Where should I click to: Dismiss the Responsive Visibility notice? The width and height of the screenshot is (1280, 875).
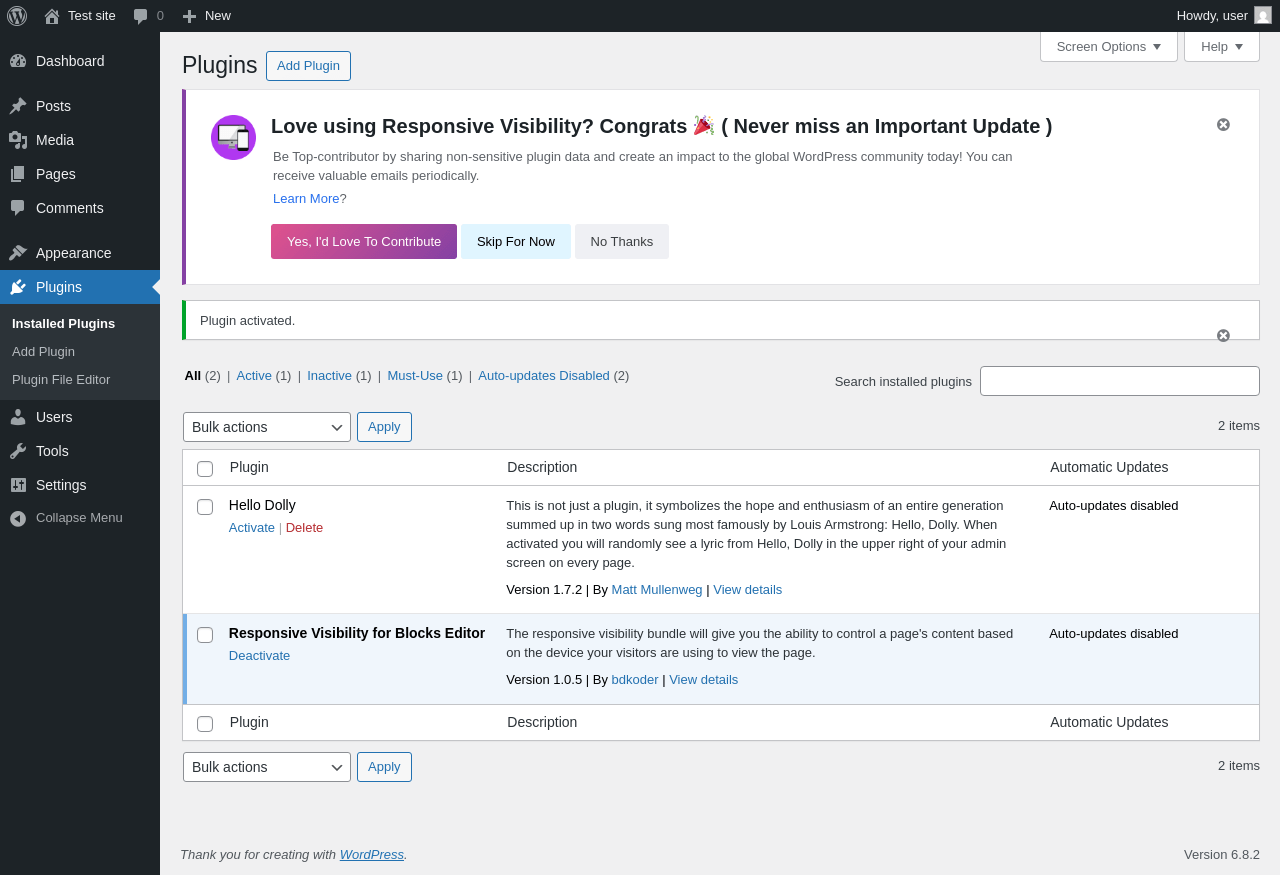1223,125
